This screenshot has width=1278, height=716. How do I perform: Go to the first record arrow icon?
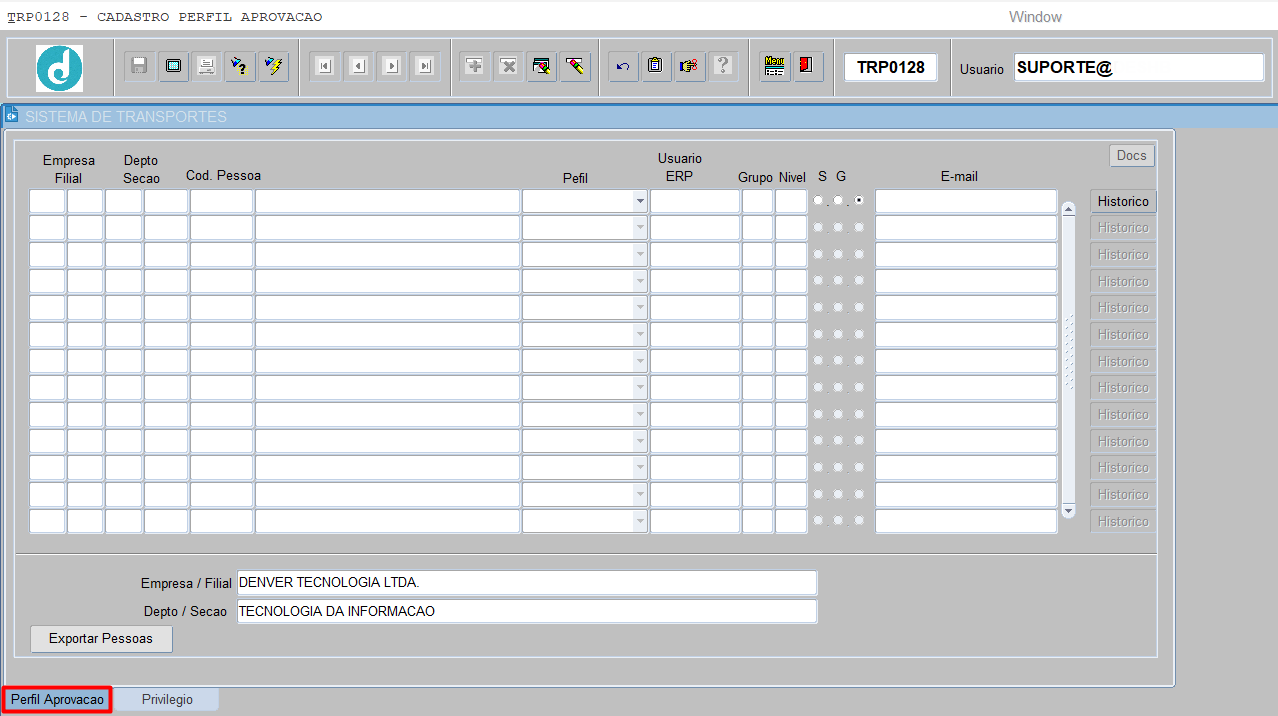(324, 66)
